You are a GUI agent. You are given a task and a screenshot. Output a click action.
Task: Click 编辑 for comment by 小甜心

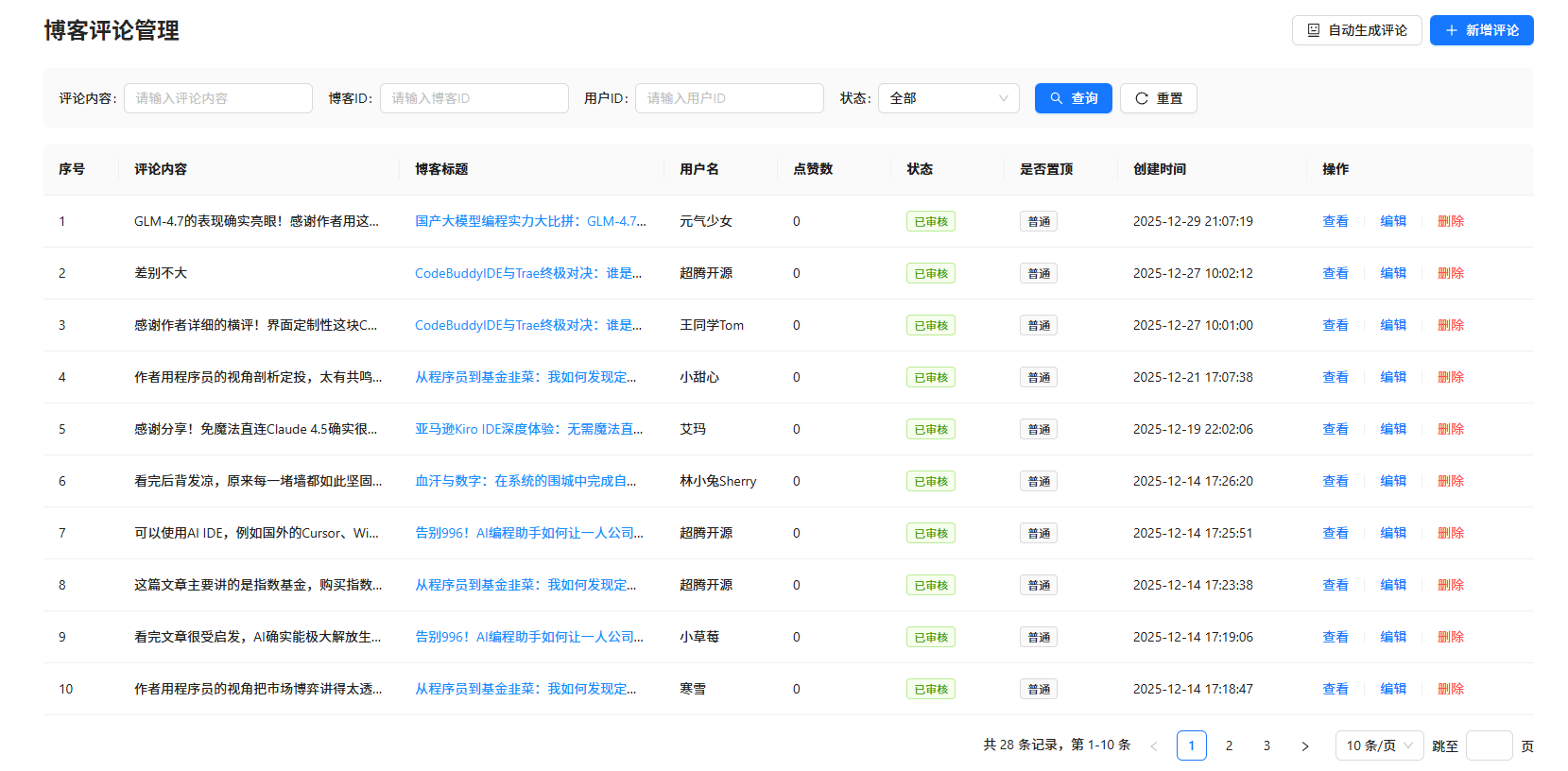point(1392,377)
